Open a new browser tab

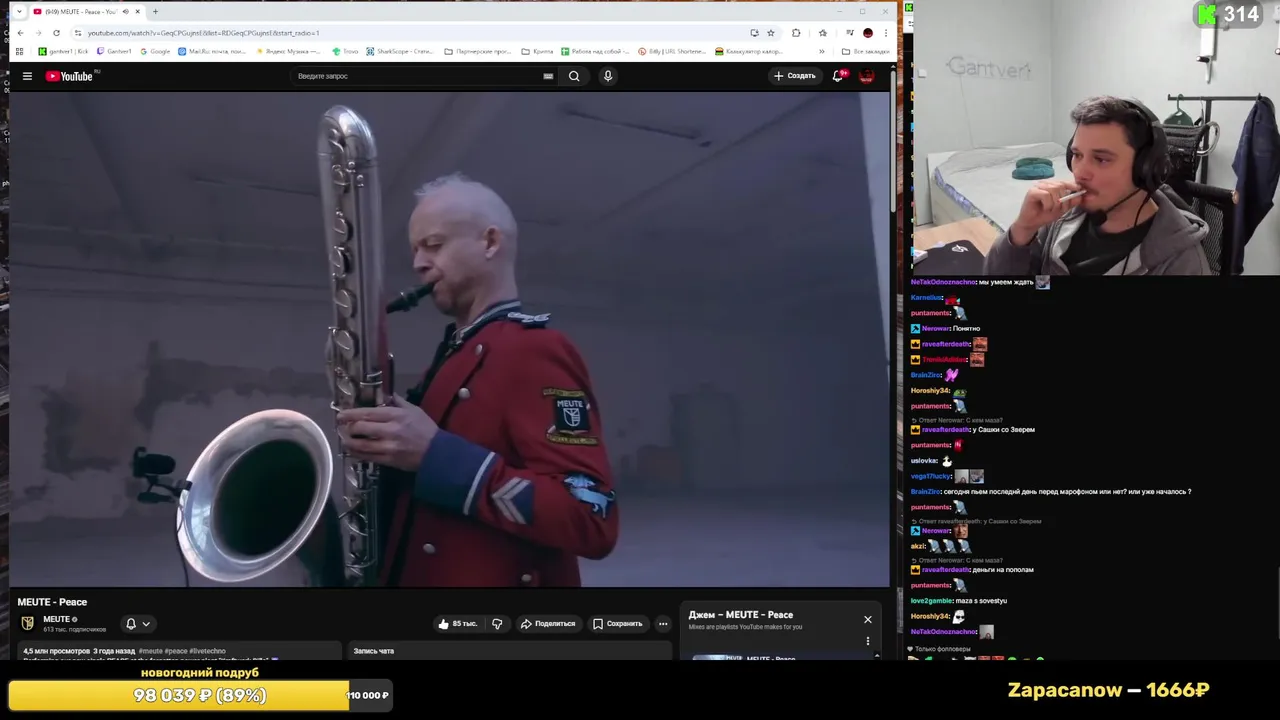click(x=155, y=12)
